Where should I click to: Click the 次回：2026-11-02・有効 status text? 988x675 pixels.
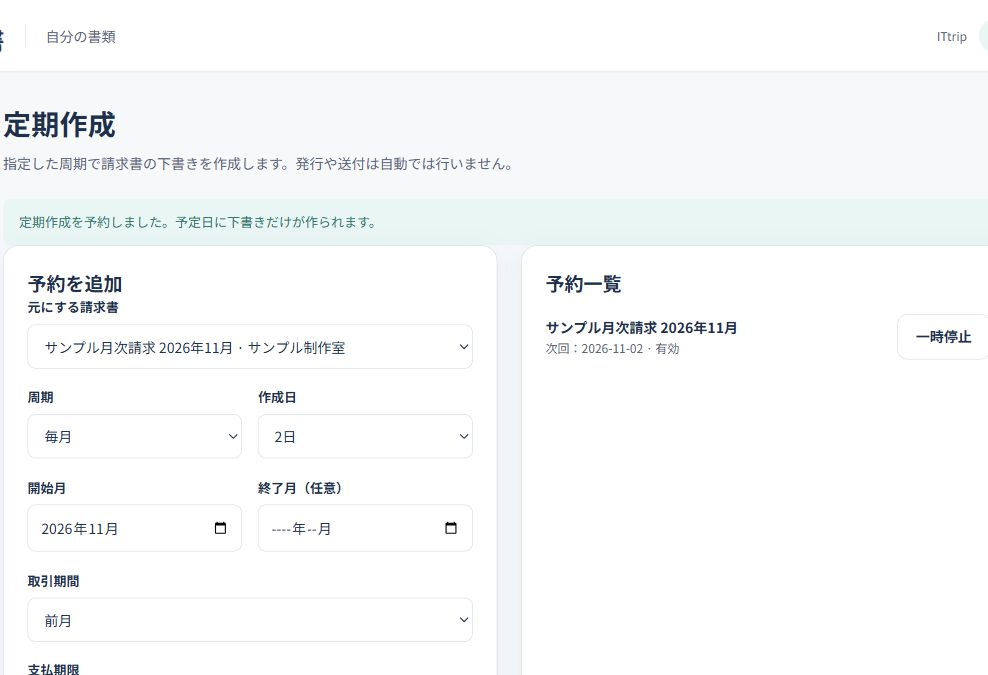(612, 349)
